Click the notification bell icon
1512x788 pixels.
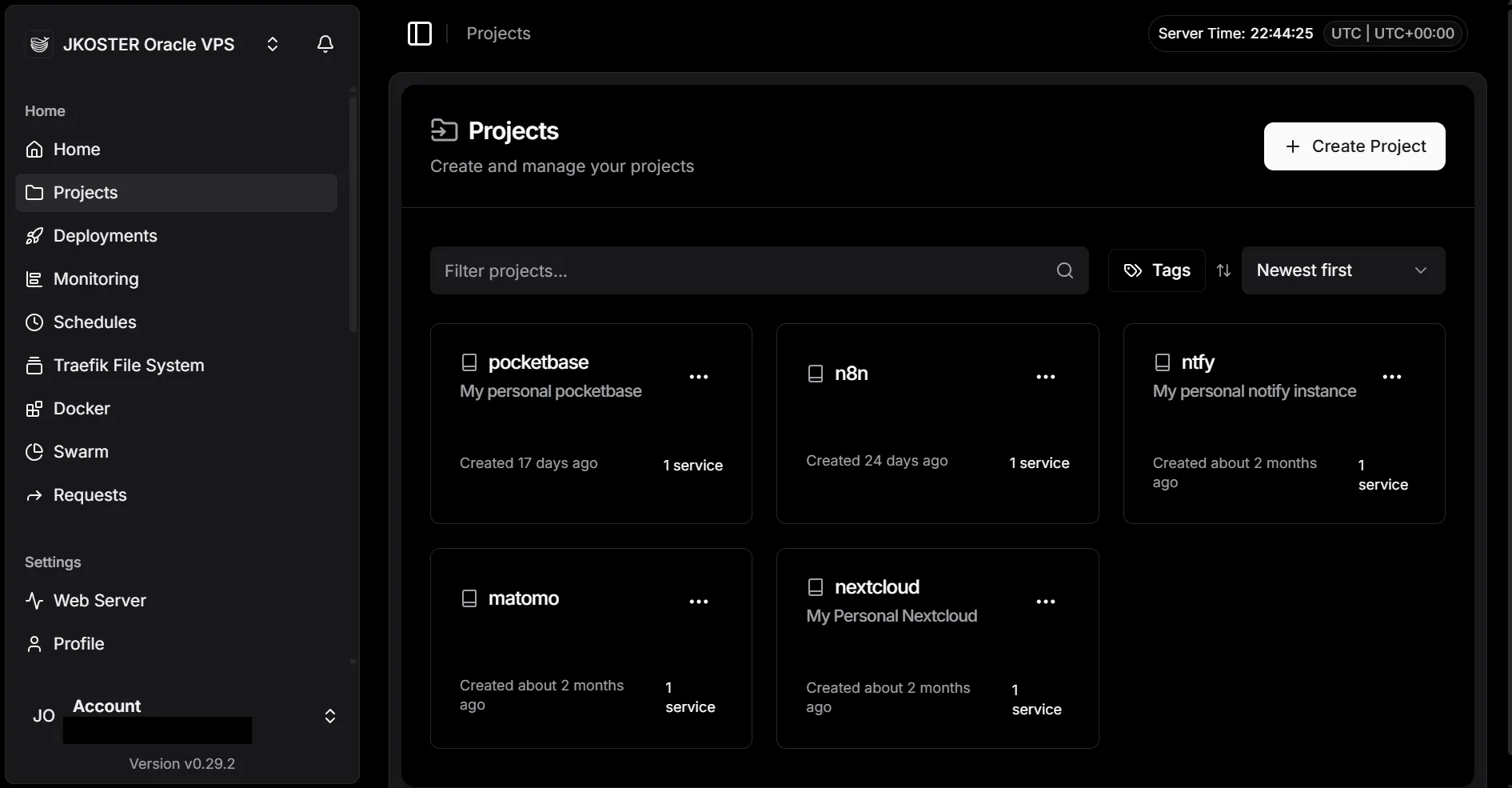pos(325,44)
